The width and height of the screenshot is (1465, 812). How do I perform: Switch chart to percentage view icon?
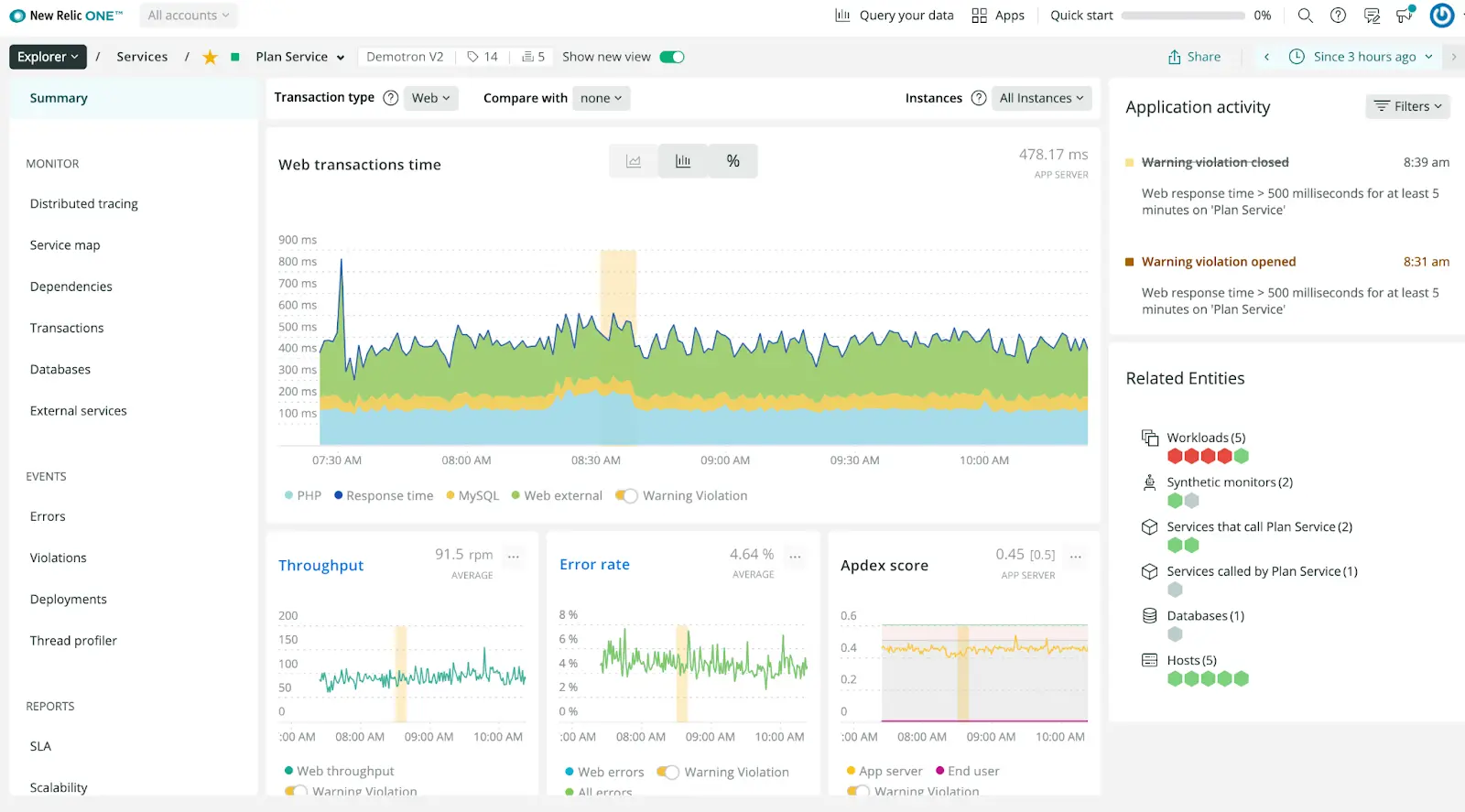point(732,161)
